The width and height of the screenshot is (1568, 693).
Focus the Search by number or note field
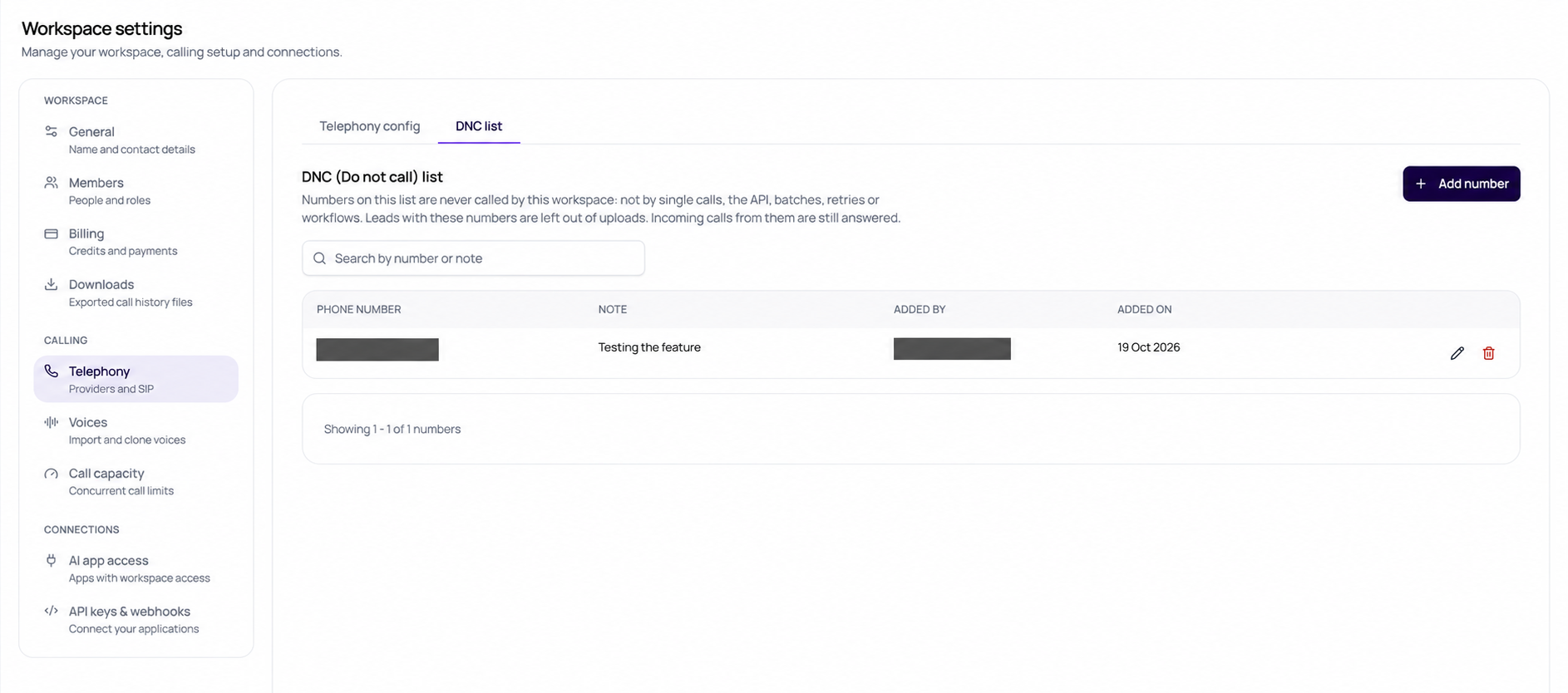pos(473,258)
